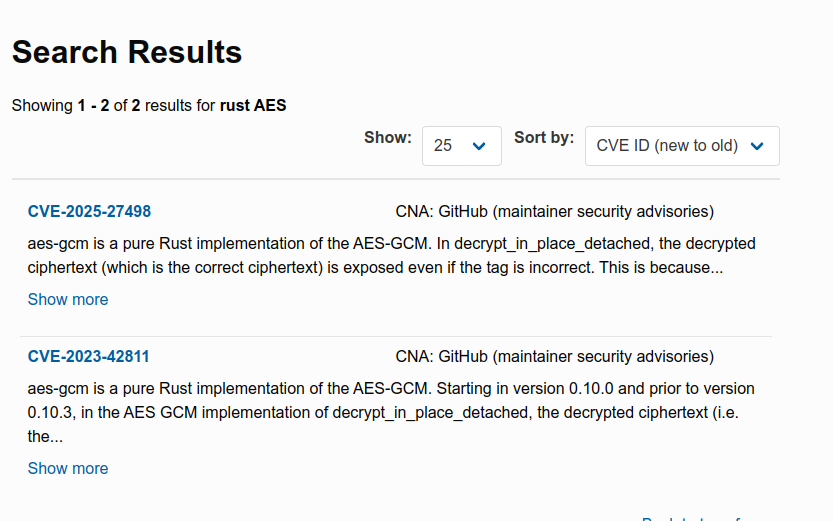Image resolution: width=833 pixels, height=521 pixels.
Task: Click the chevron arrow in the Show dropdown
Action: (x=479, y=146)
